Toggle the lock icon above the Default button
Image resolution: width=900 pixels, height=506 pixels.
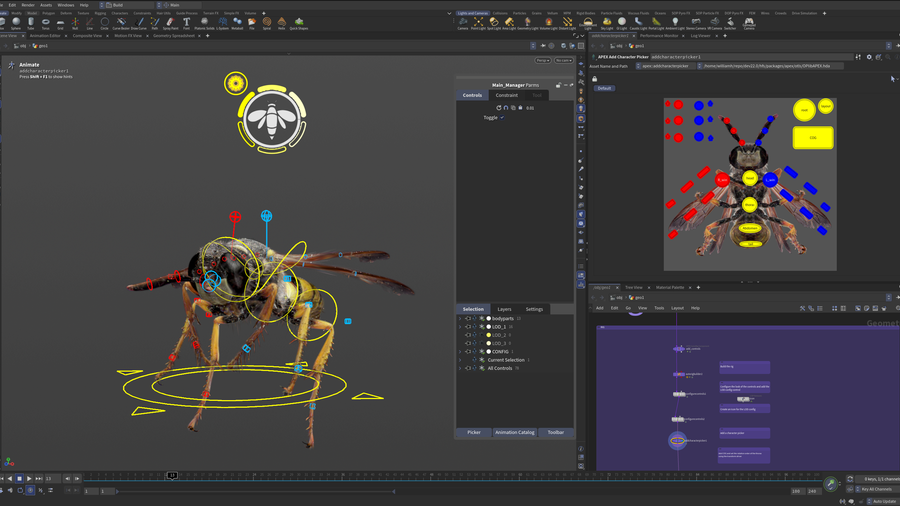[595, 79]
